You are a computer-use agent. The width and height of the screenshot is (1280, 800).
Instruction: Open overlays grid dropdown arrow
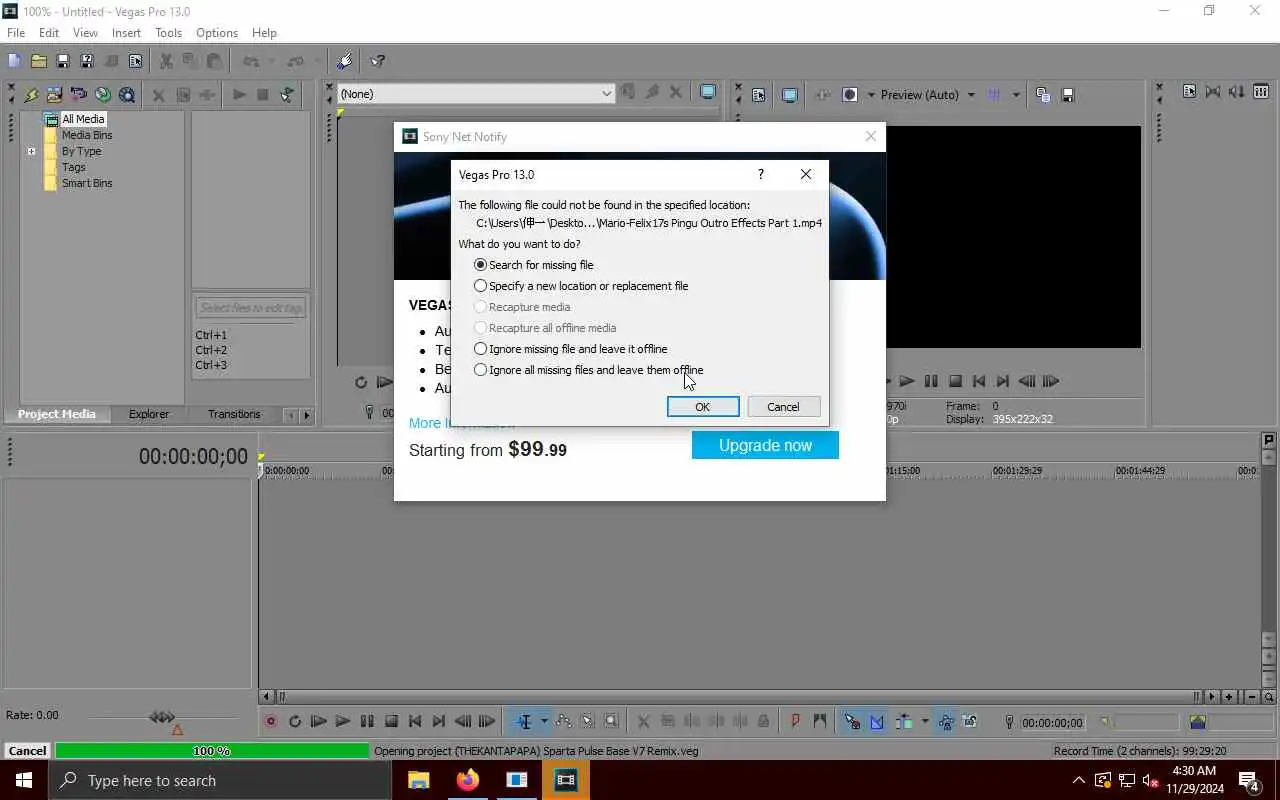(1016, 95)
